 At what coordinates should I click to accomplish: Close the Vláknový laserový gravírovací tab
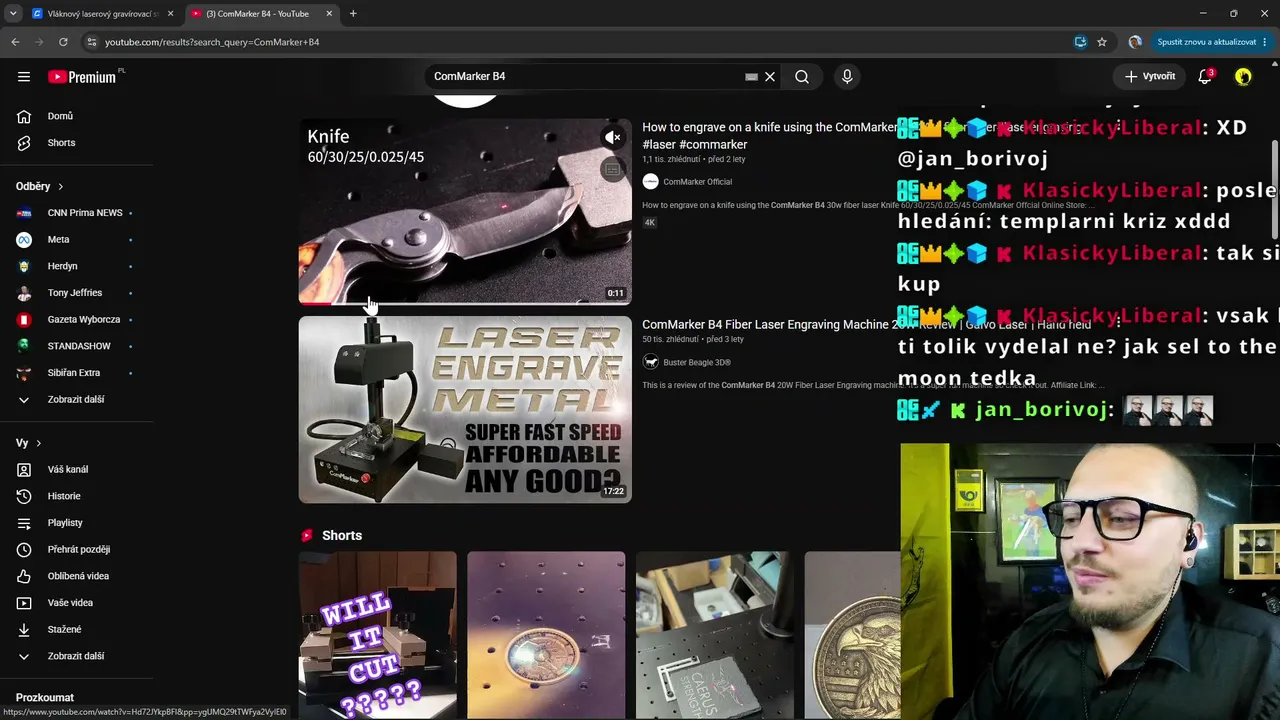coord(170,14)
